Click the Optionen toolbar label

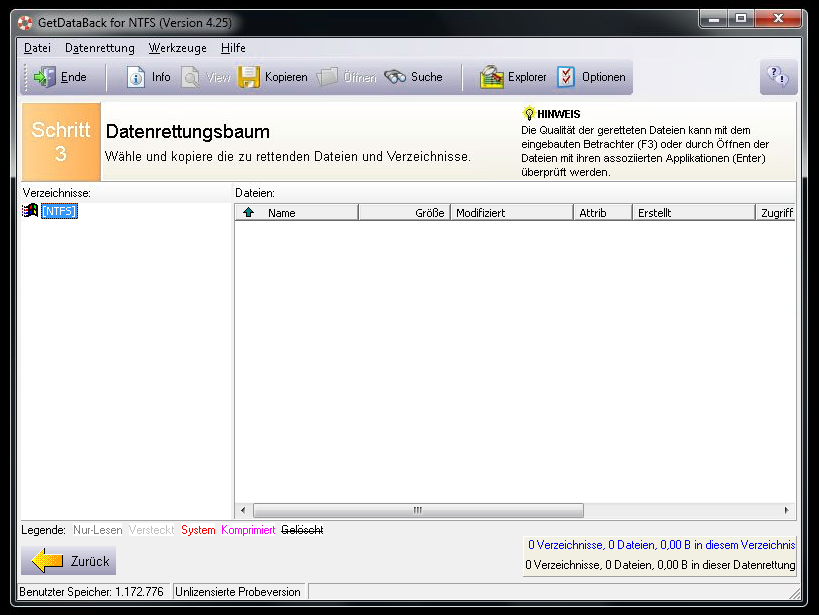point(604,77)
